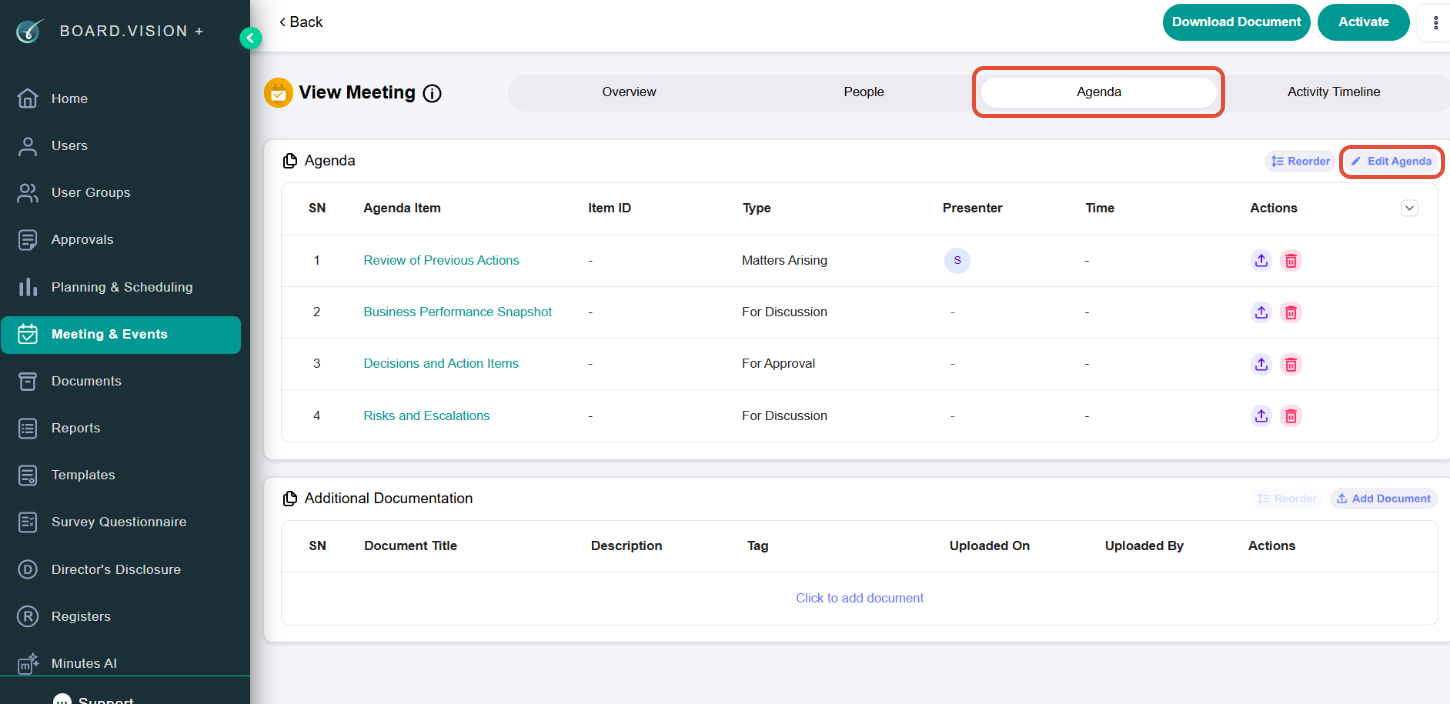The width and height of the screenshot is (1450, 704).
Task: Open Decisions and Action Items link
Action: coord(441,364)
